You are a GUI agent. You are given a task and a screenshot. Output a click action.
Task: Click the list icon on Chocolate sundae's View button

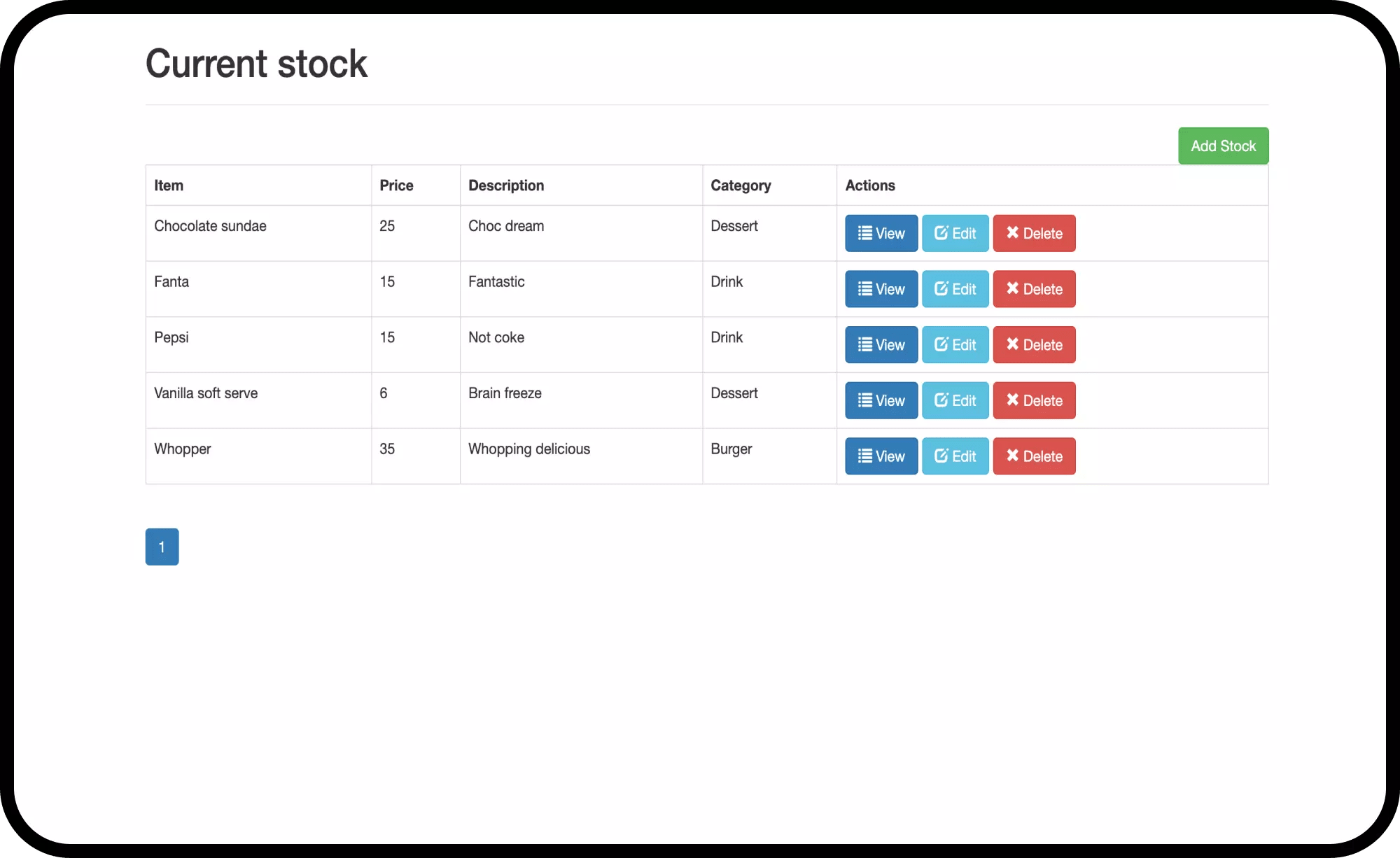coord(865,233)
